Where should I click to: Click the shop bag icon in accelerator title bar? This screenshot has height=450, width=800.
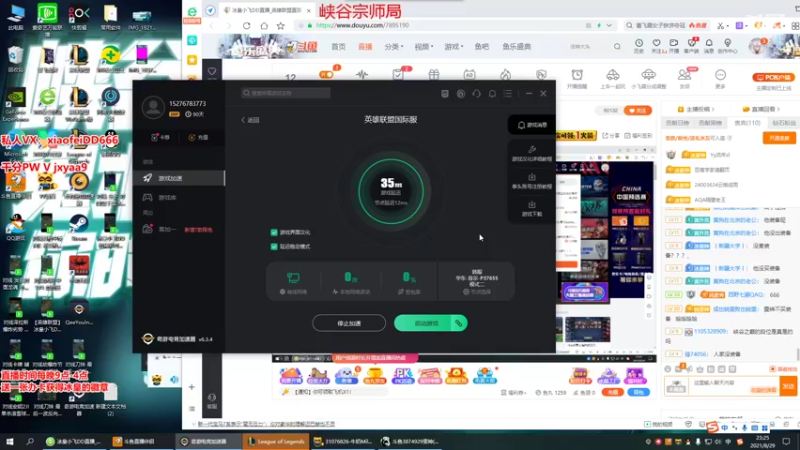point(445,94)
